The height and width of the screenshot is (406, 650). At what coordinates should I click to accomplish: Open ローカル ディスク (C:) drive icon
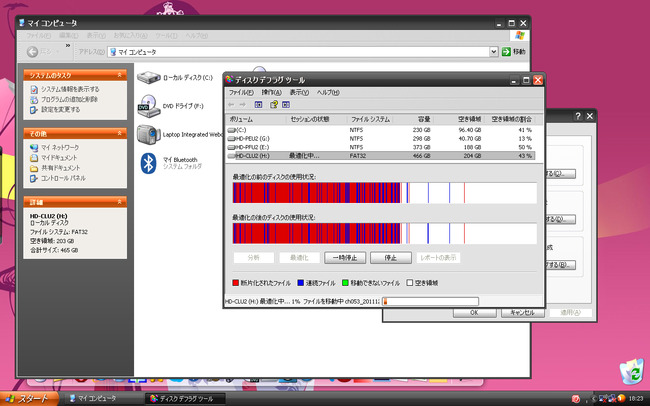(148, 78)
